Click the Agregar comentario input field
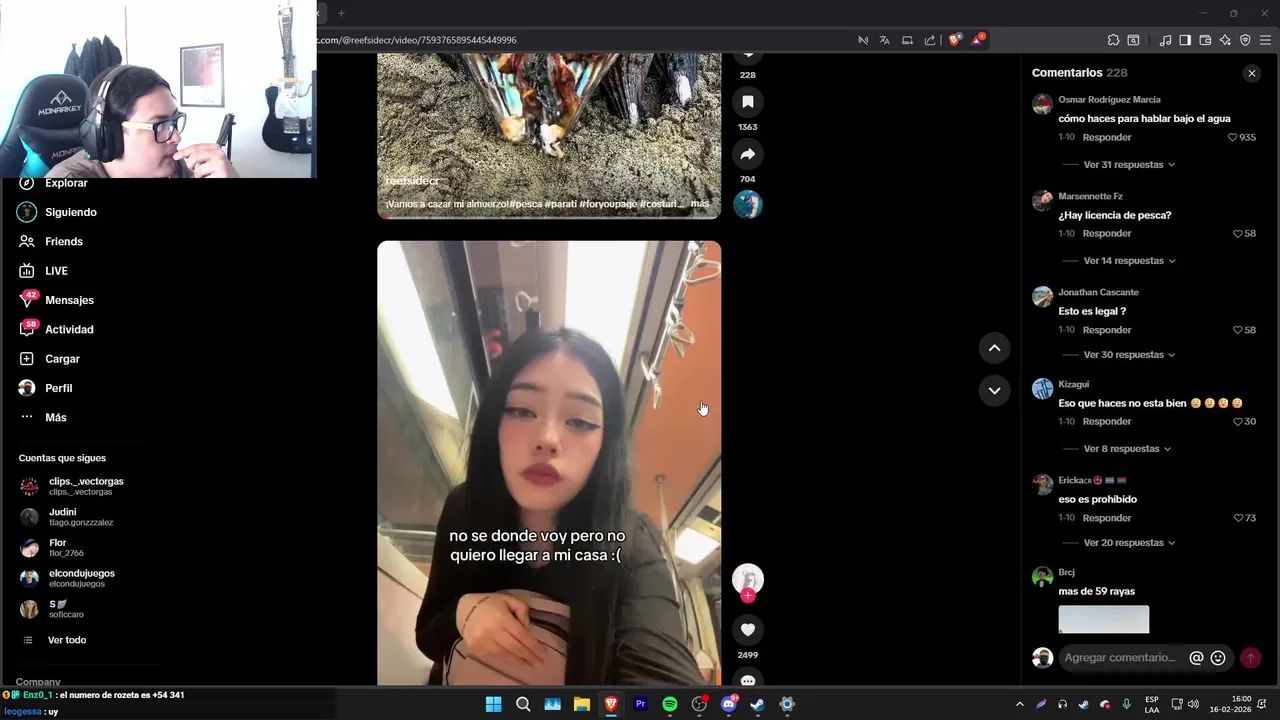The height and width of the screenshot is (720, 1280). (x=1121, y=658)
